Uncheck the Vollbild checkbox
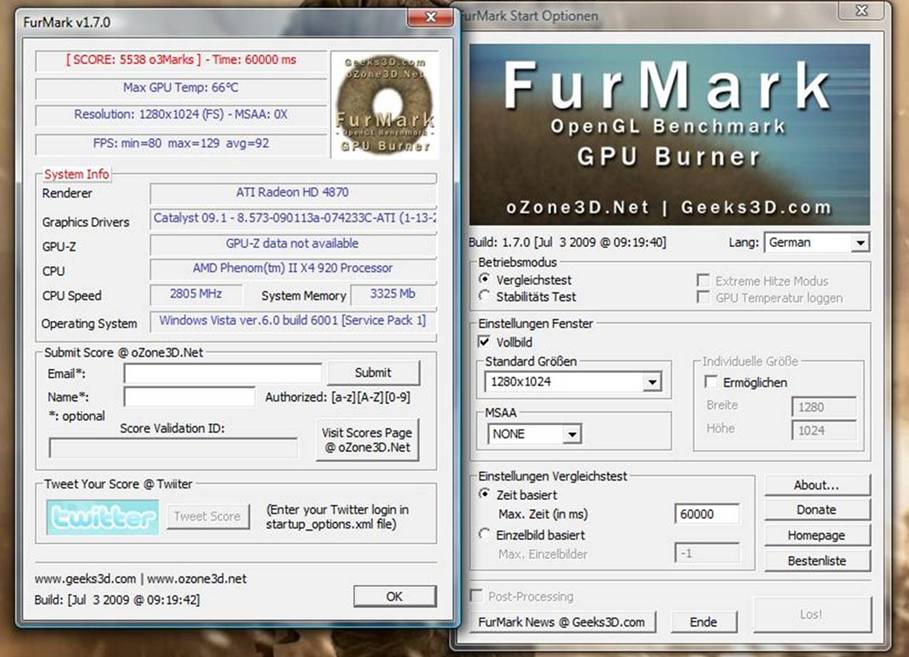The width and height of the screenshot is (909, 657). click(x=484, y=342)
